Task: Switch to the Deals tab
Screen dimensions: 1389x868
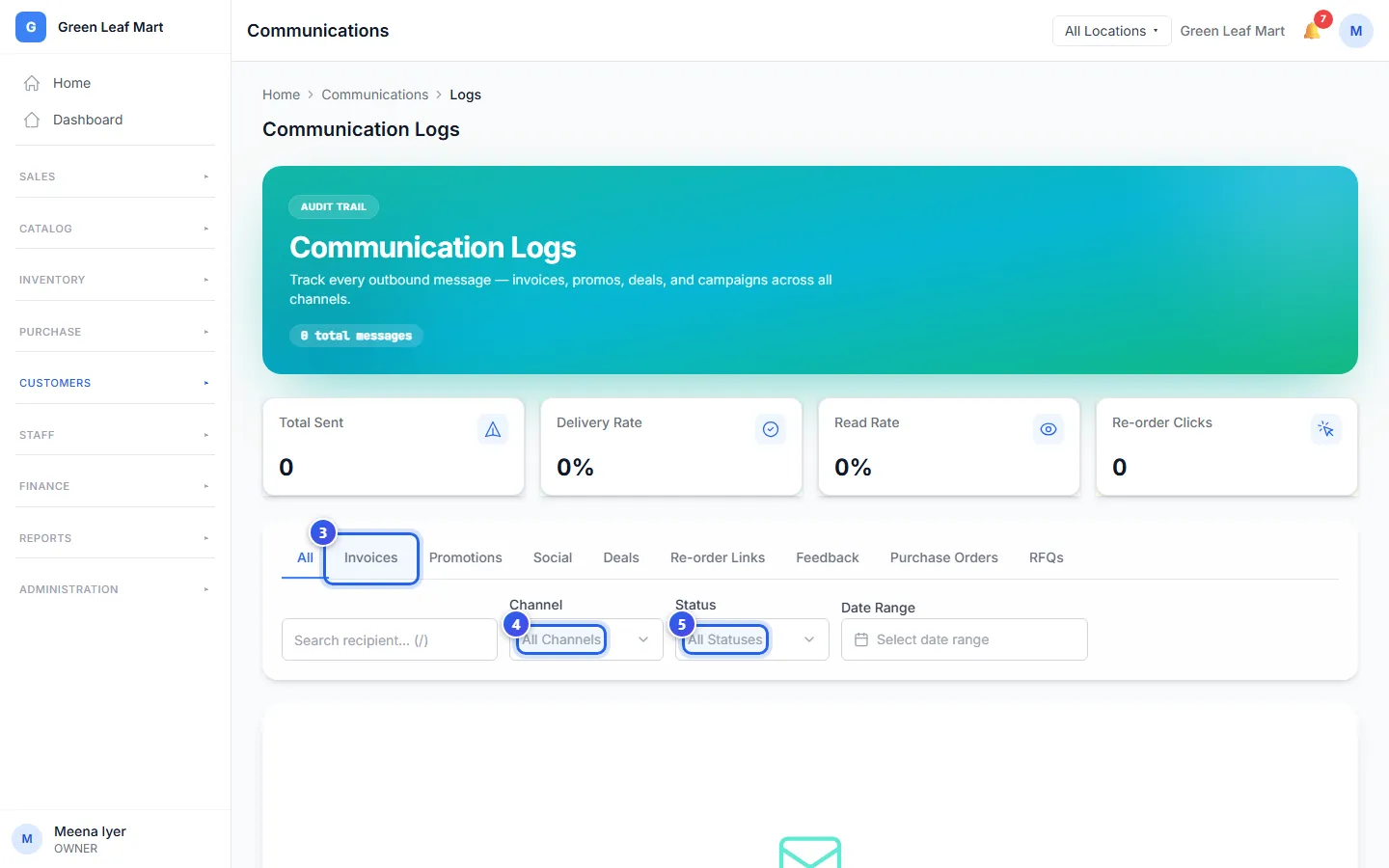Action: 621,557
